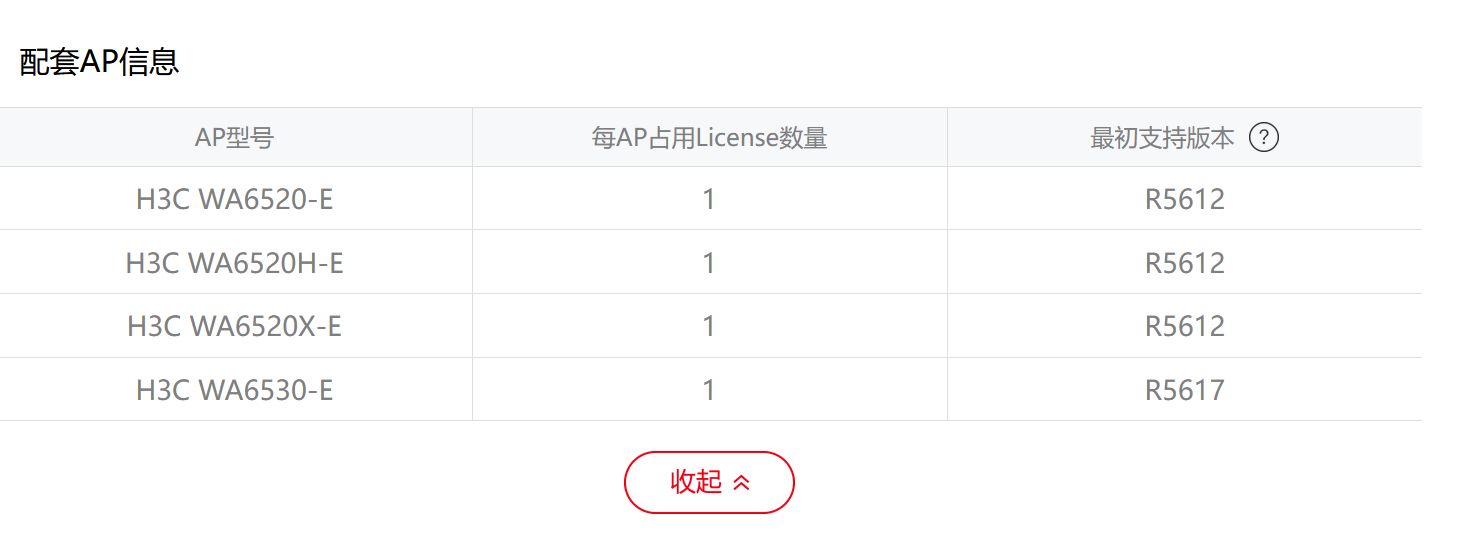Click license count in WA6530-E row

point(709,390)
